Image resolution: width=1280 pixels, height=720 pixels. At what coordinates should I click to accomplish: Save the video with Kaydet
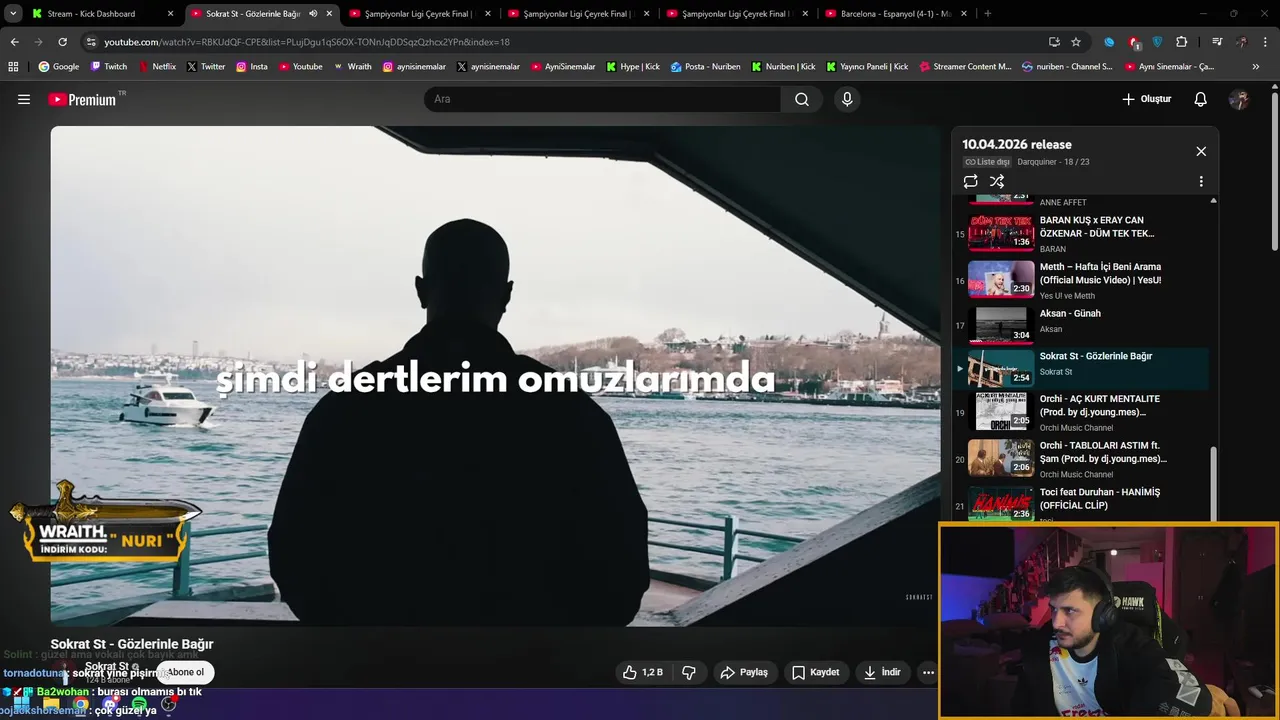816,672
